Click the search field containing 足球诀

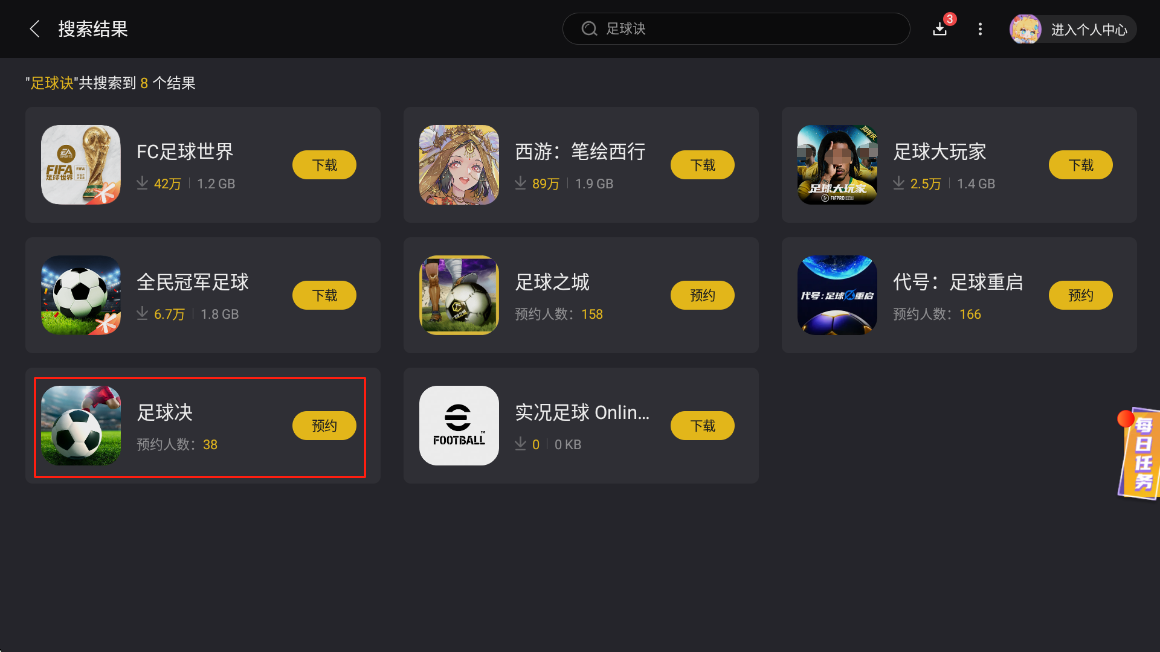(736, 29)
